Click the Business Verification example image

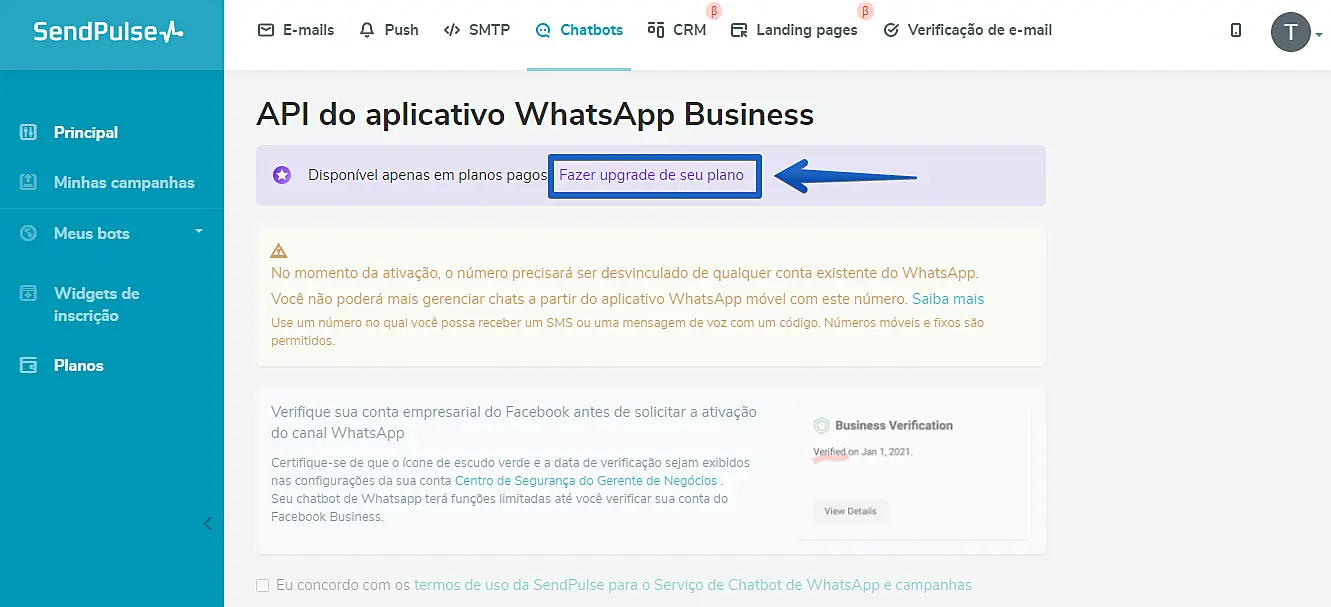click(x=914, y=470)
